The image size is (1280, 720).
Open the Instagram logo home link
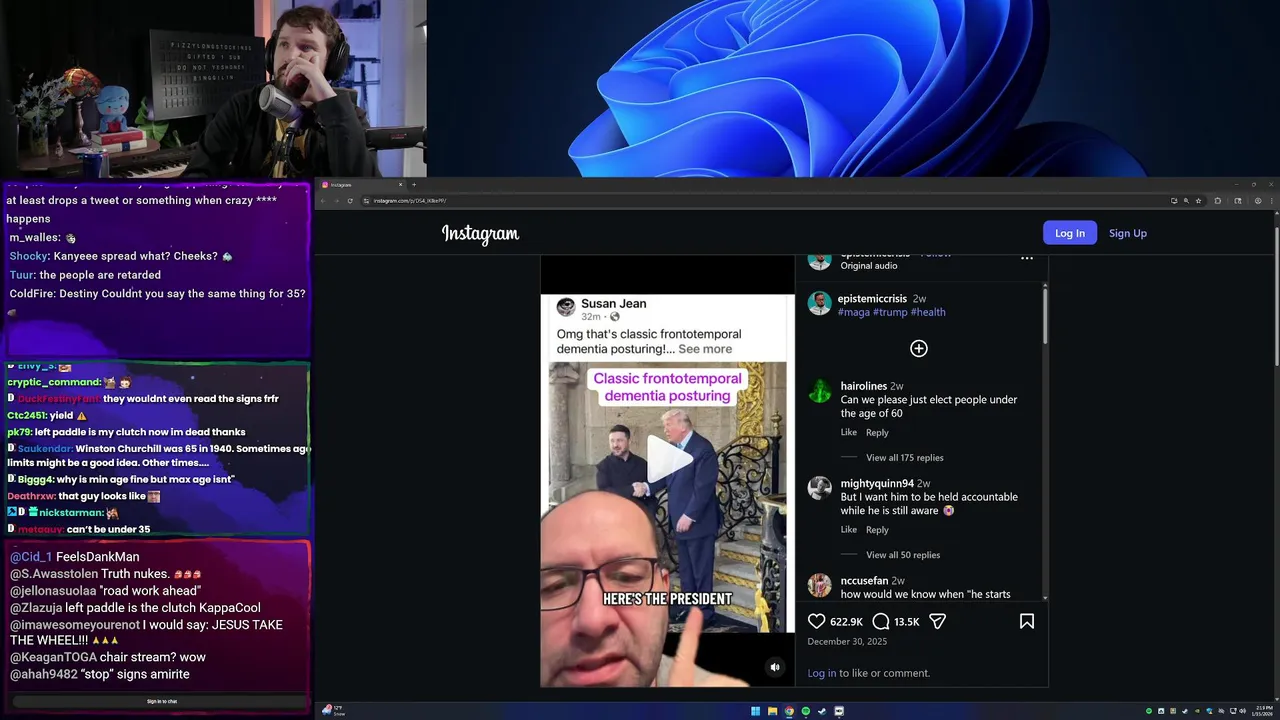coord(481,234)
